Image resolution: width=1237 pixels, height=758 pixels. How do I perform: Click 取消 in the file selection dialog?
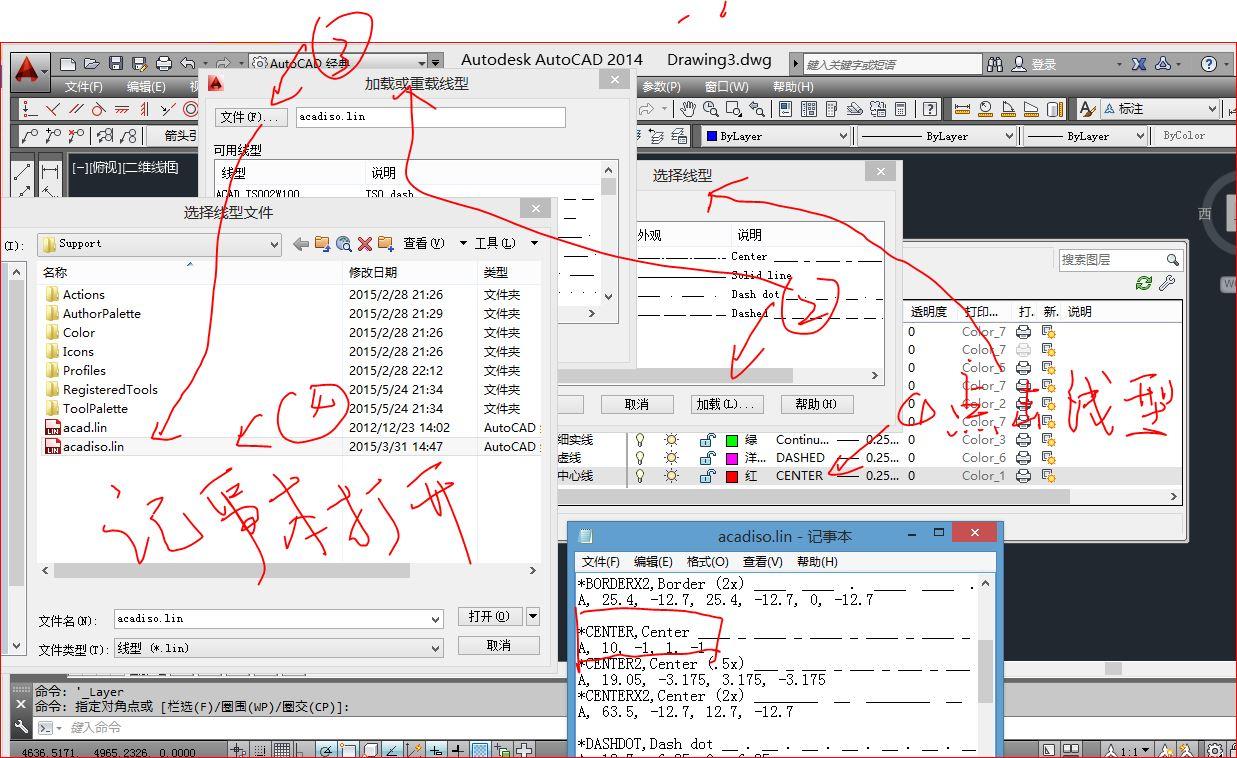[x=499, y=646]
